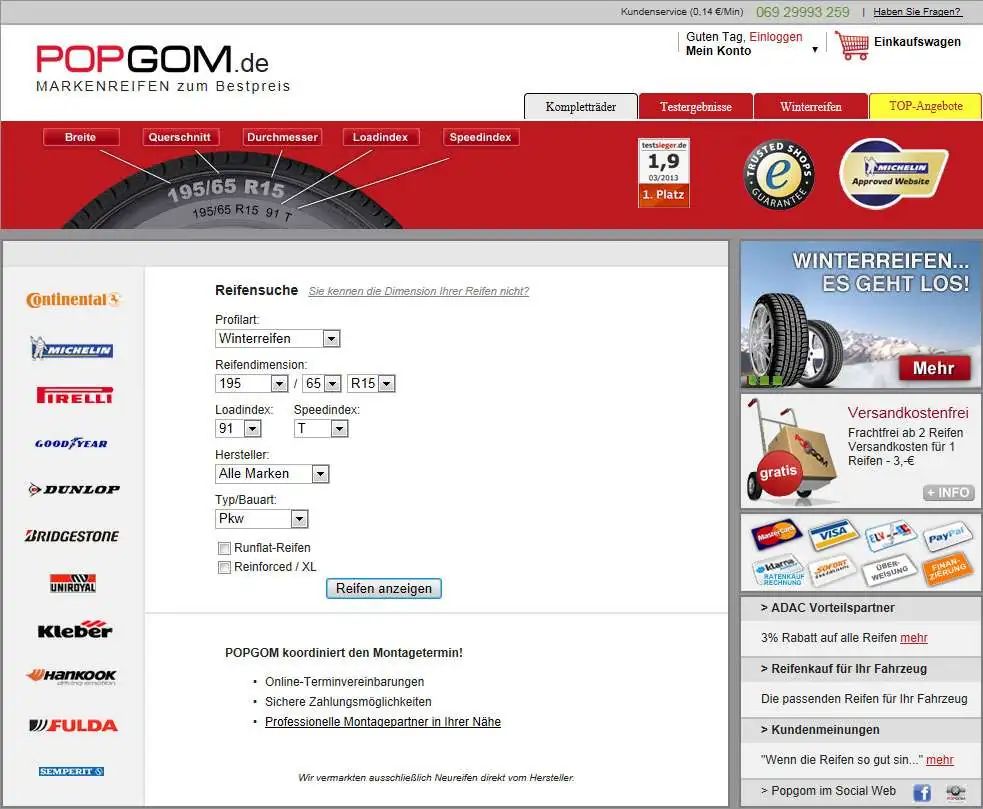Screen dimensions: 983x809
Task: Select the Pirelli brand logo
Action: pos(75,395)
